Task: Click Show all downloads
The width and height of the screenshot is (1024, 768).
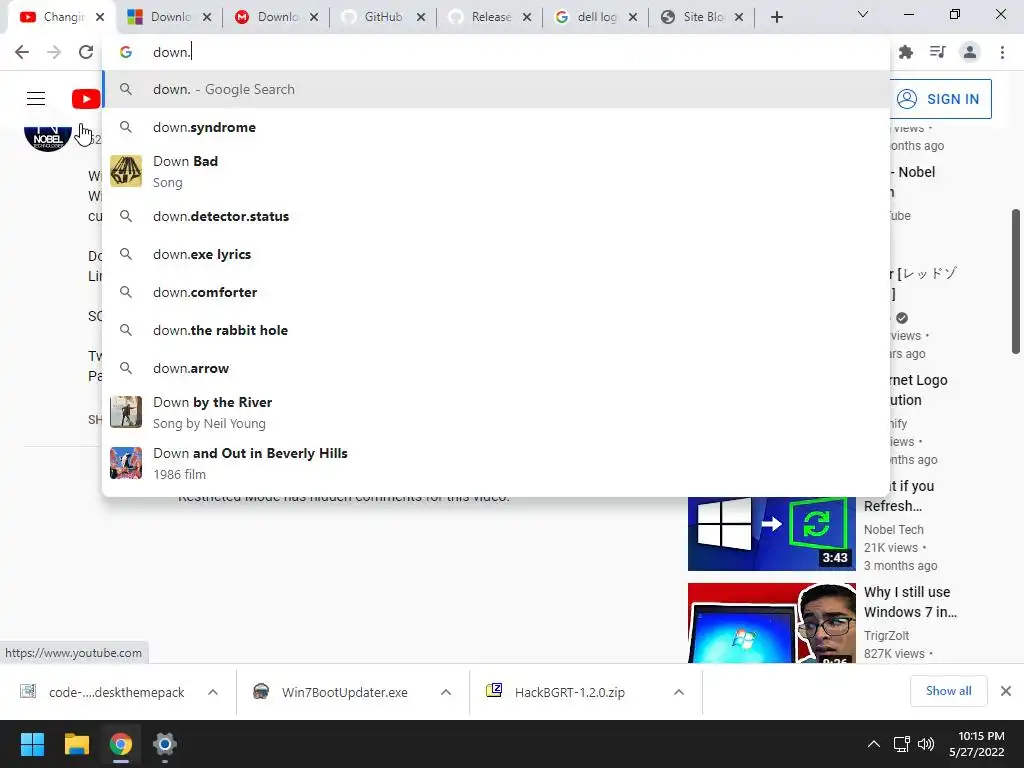Action: pyautogui.click(x=948, y=691)
